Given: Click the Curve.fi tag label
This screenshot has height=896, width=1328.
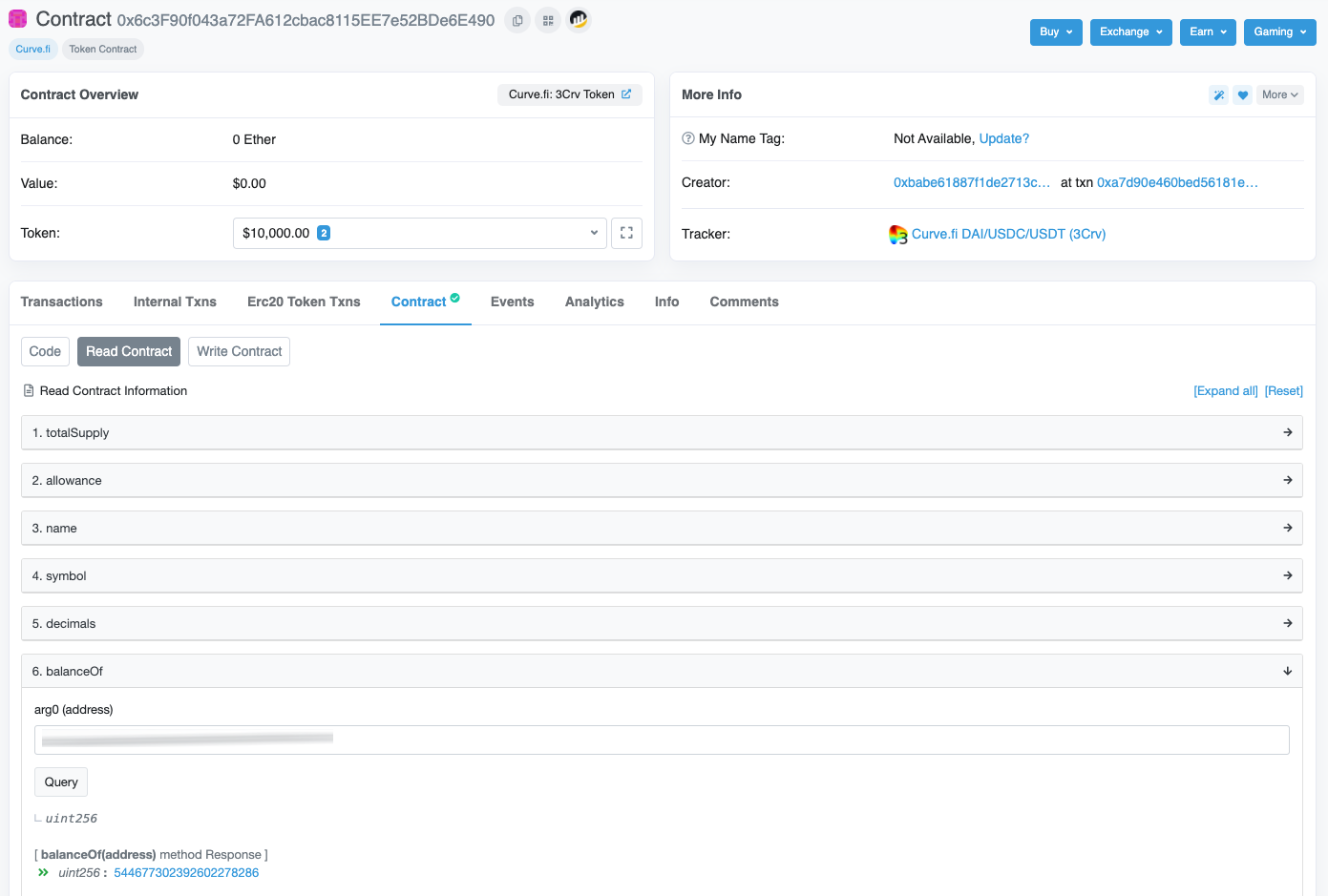Looking at the screenshot, I should point(33,49).
